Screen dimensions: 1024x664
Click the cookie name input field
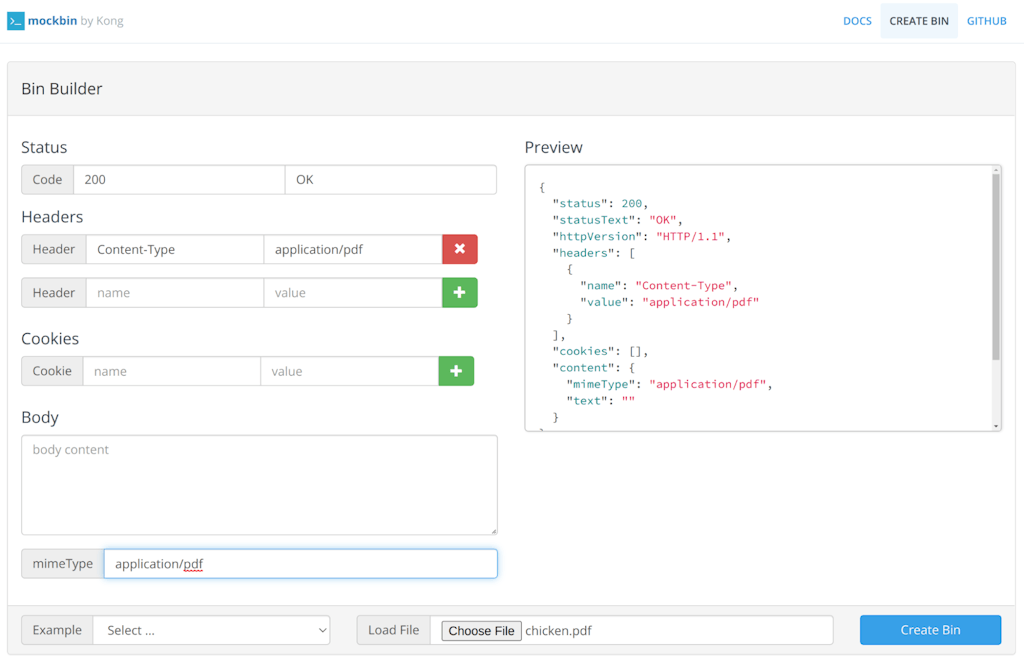(x=171, y=371)
